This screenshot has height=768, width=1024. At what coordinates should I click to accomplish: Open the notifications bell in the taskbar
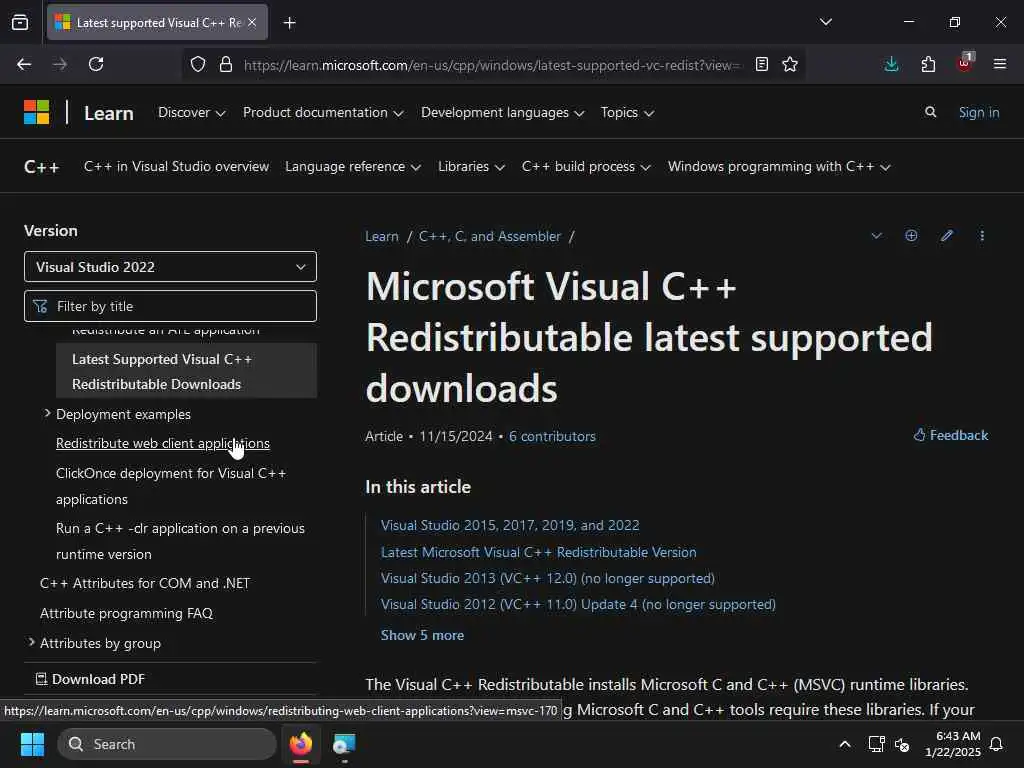coord(996,744)
